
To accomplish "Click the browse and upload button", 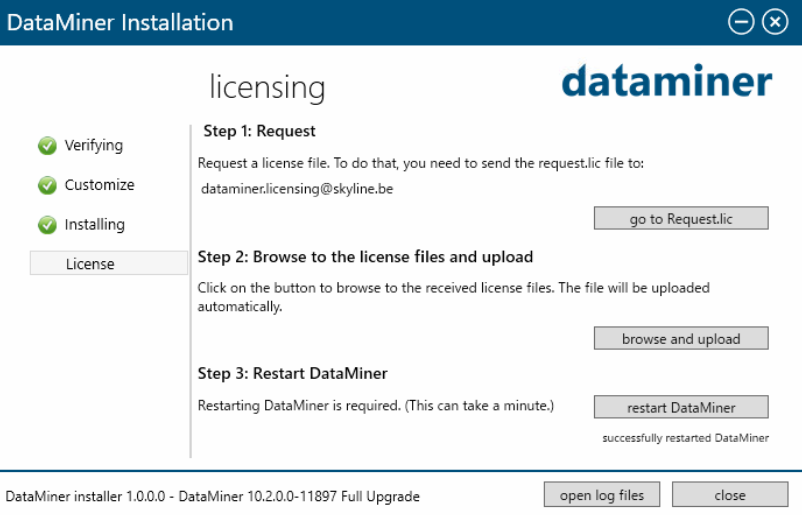I will [x=681, y=339].
